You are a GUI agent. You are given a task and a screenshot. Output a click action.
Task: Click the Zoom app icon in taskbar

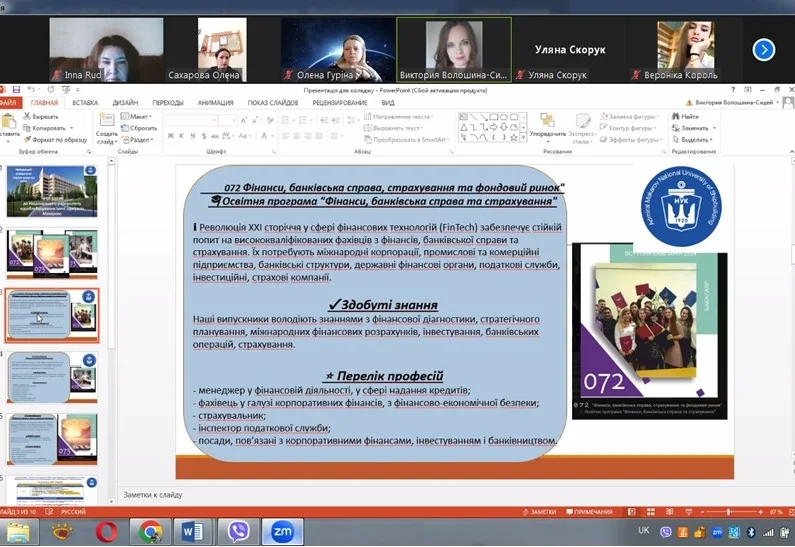282,531
